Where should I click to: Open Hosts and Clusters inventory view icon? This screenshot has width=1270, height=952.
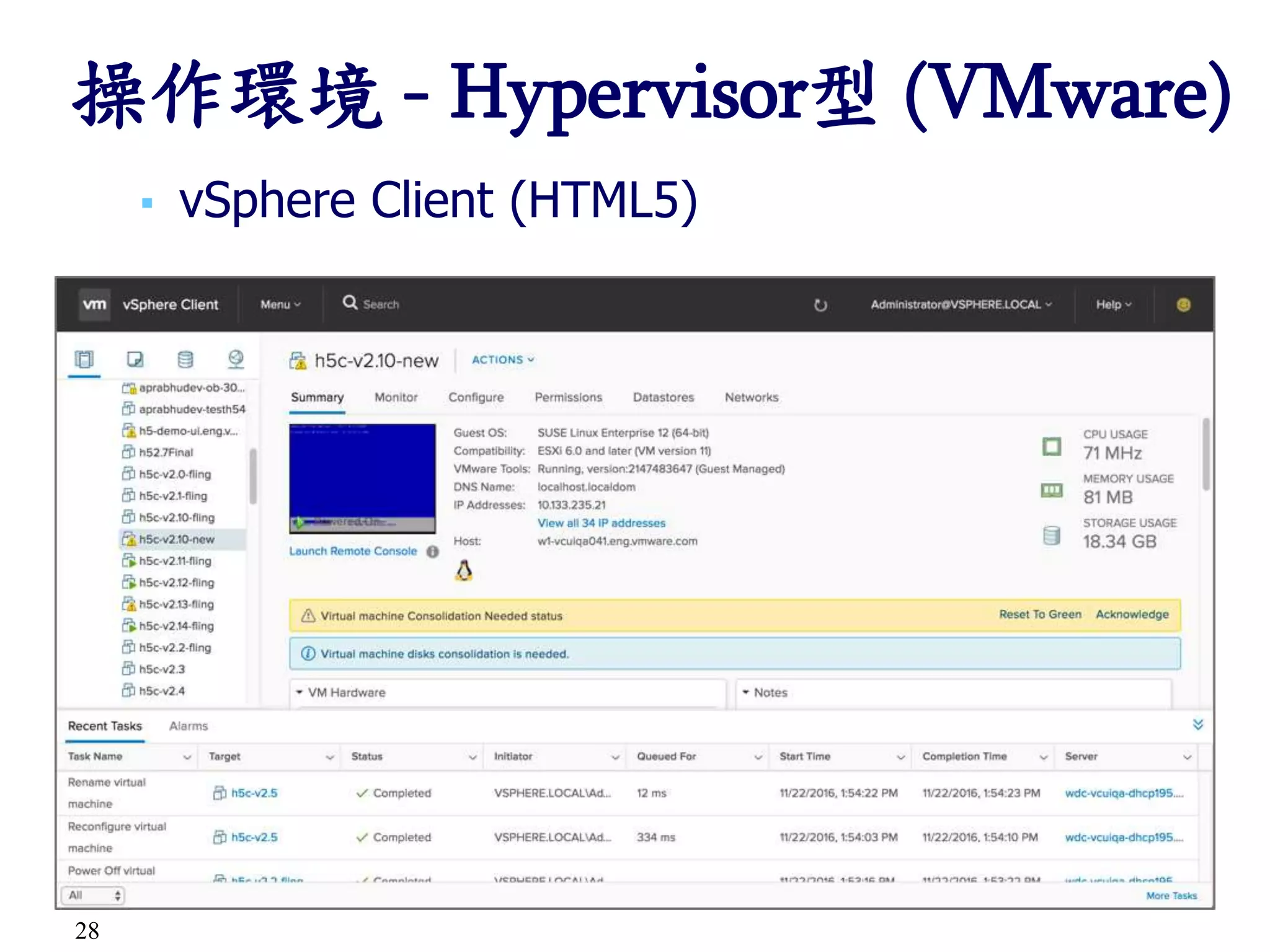pos(84,359)
